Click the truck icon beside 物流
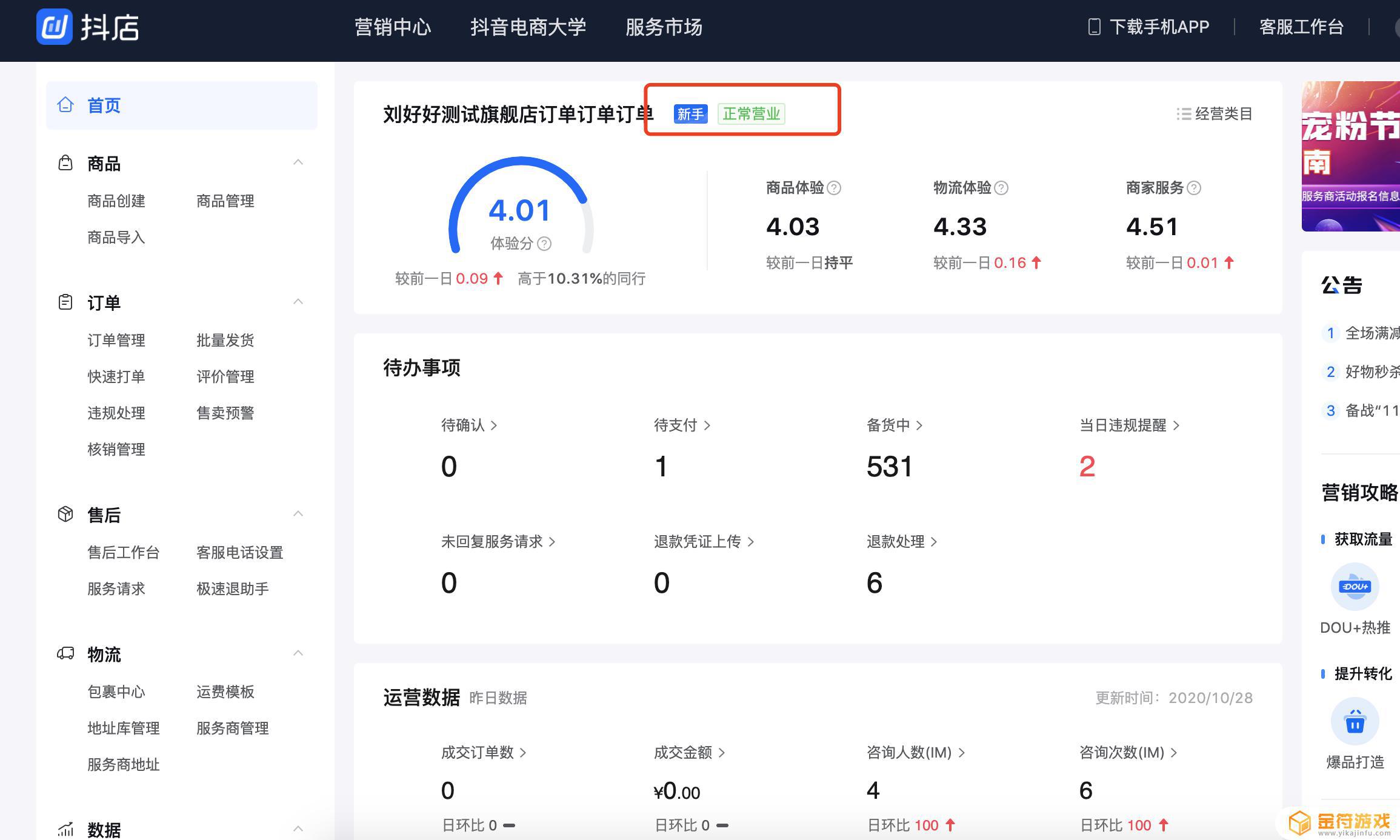The height and width of the screenshot is (840, 1400). 65,654
